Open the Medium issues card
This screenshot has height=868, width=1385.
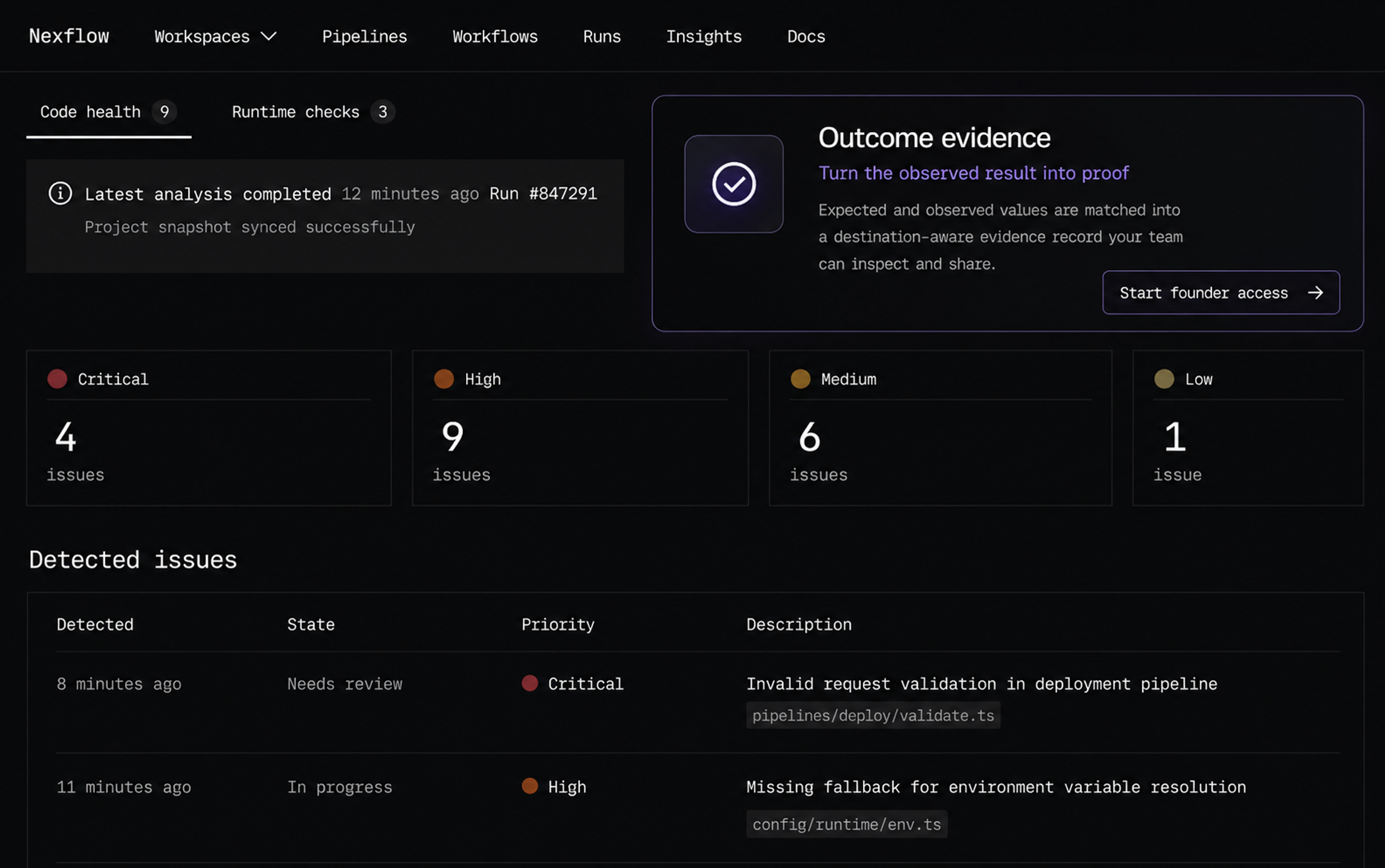coord(941,428)
